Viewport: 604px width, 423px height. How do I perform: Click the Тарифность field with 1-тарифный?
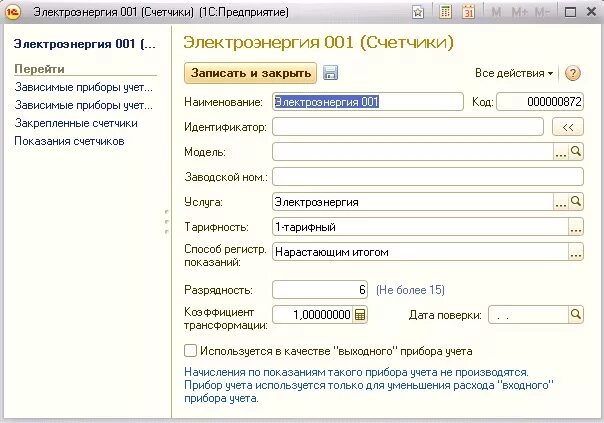(420, 227)
